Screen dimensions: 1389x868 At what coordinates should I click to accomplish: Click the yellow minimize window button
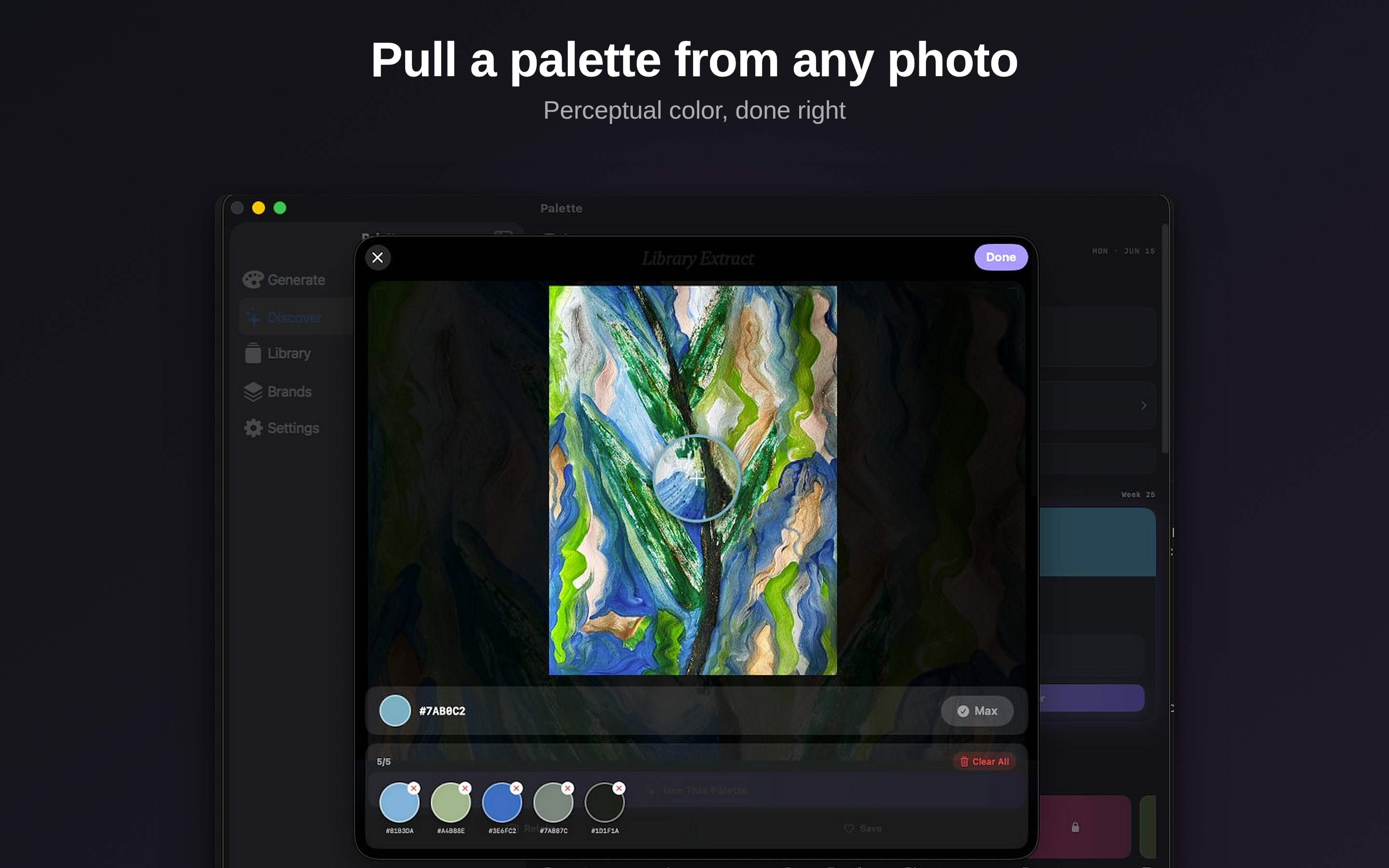(x=259, y=208)
